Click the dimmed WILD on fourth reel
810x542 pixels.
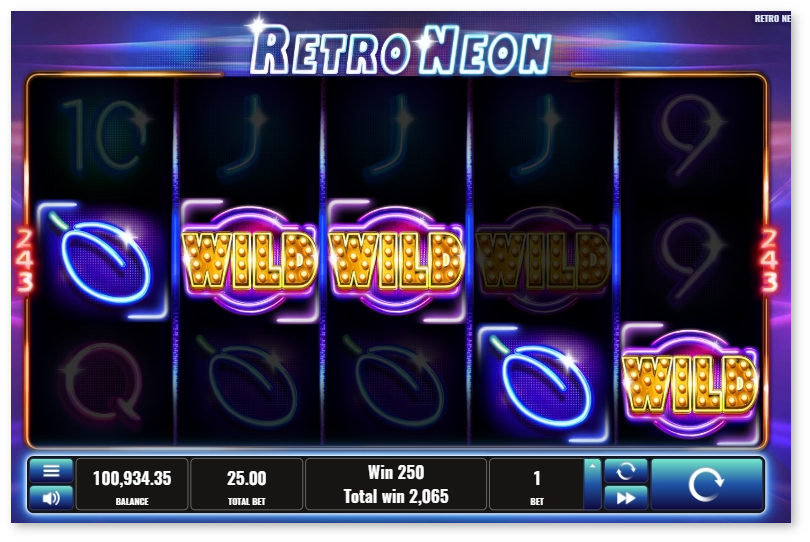coord(542,260)
